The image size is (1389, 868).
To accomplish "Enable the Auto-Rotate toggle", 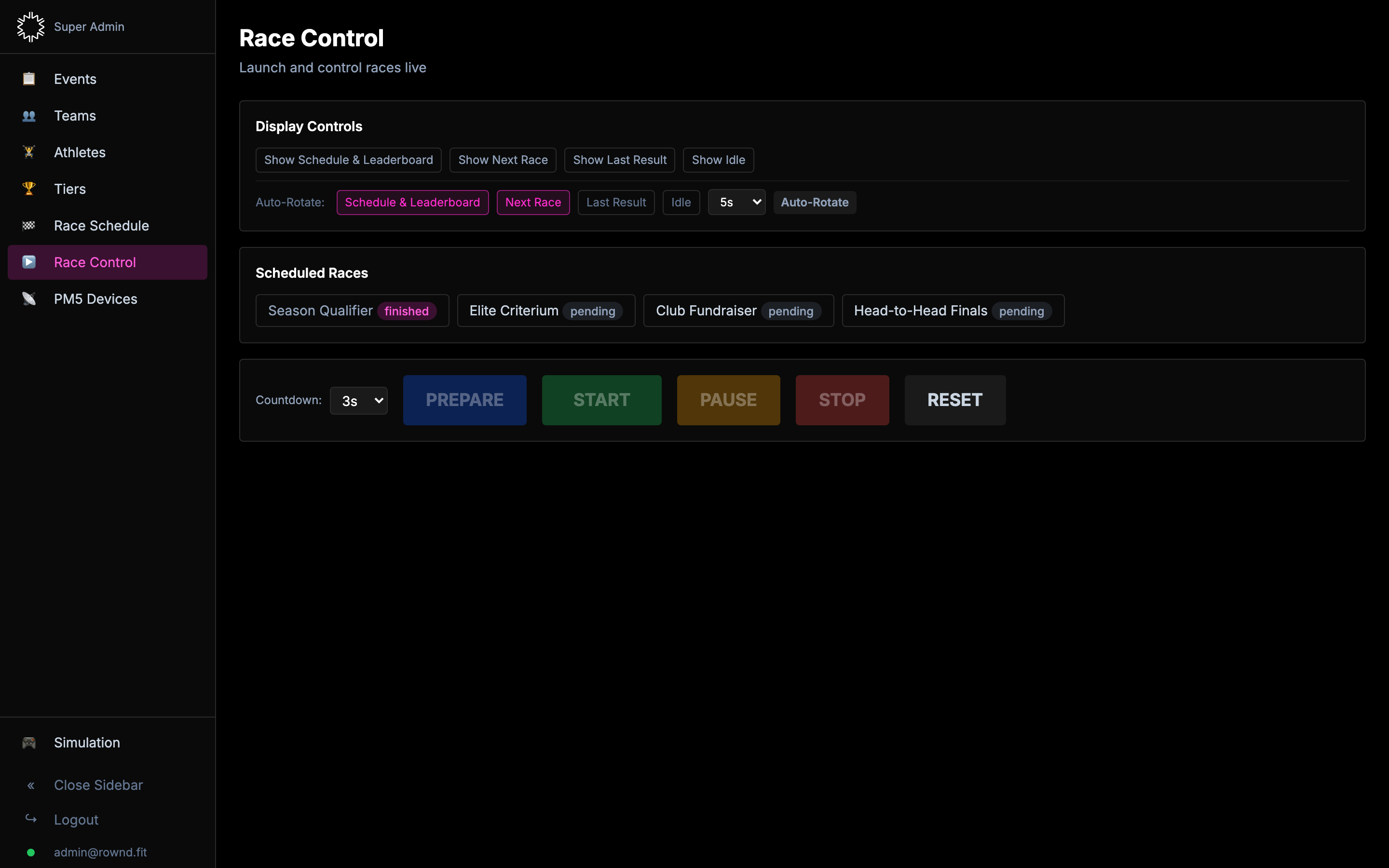I will (815, 202).
